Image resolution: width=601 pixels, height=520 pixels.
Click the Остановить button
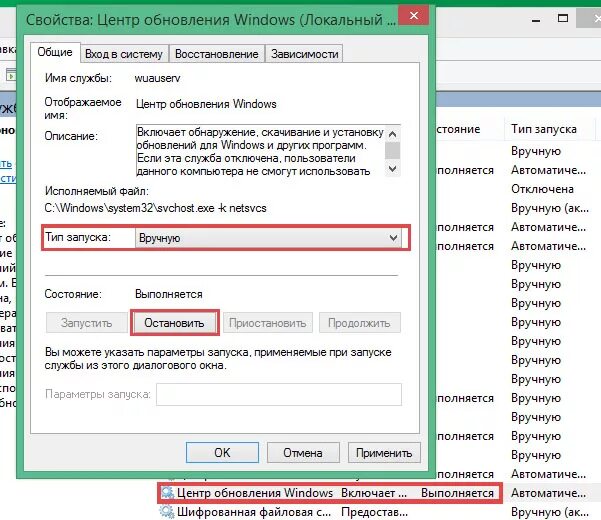pyautogui.click(x=174, y=323)
